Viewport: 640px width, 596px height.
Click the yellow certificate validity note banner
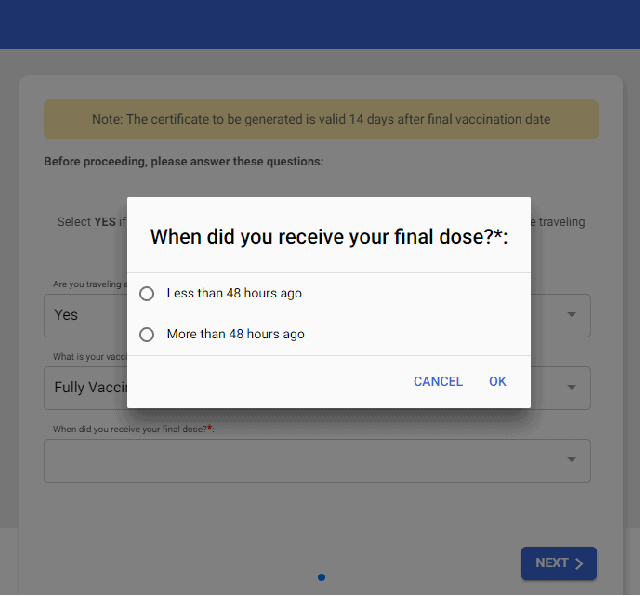(321, 119)
